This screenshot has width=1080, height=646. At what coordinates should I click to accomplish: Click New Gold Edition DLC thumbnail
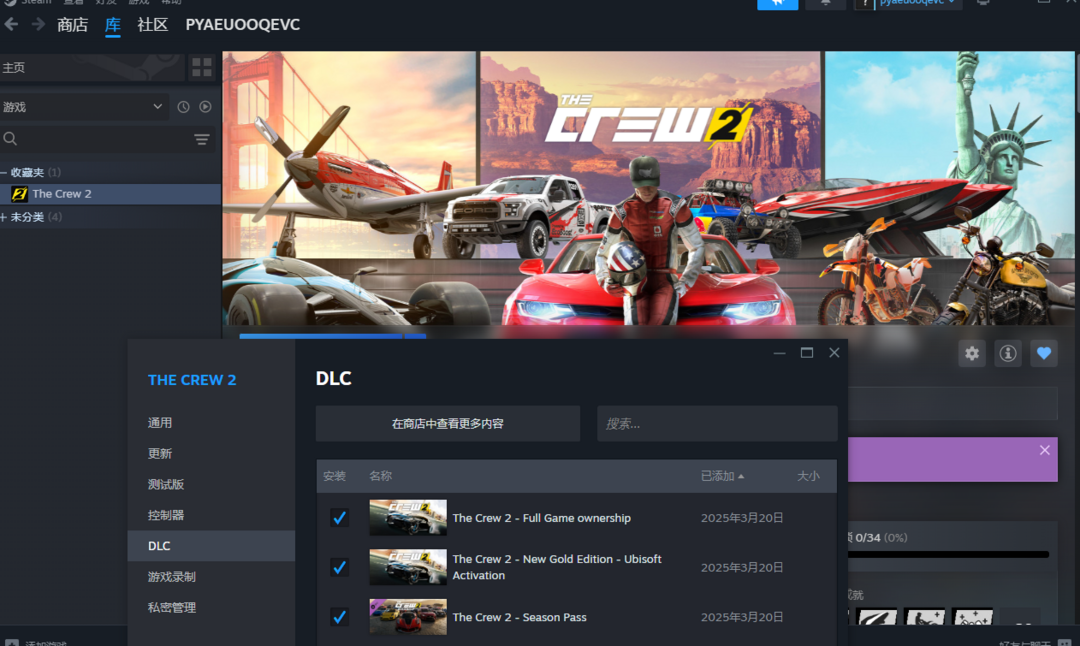point(408,567)
